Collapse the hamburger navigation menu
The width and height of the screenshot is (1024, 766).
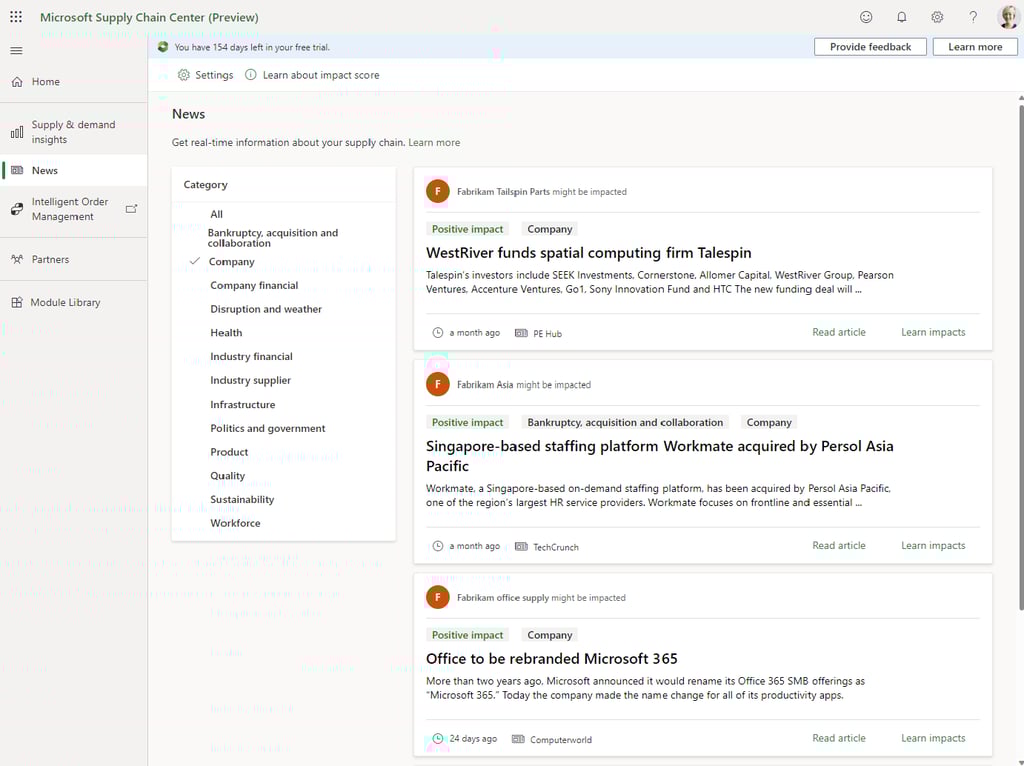[x=16, y=51]
